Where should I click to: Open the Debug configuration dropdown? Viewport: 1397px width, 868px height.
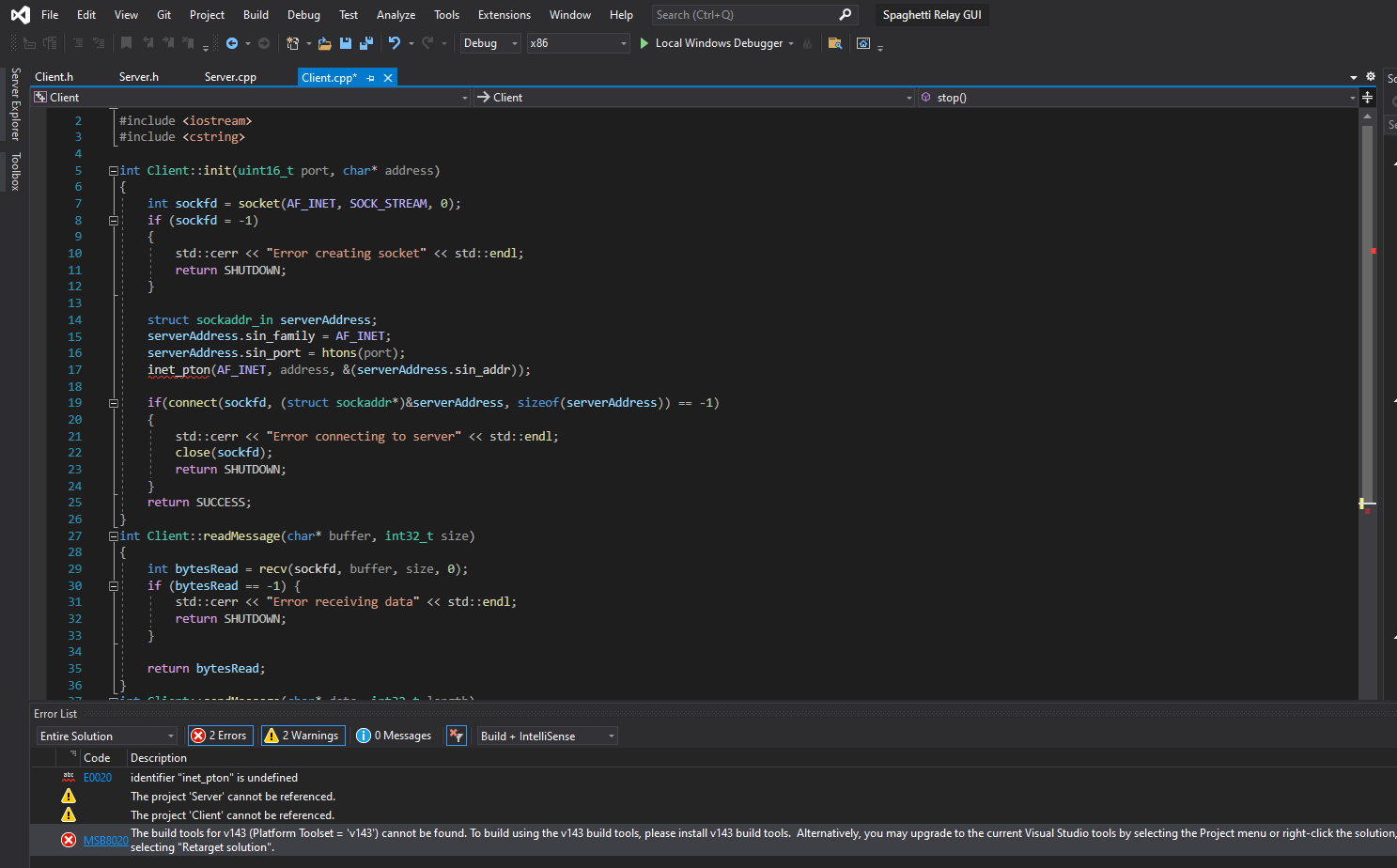pos(489,43)
